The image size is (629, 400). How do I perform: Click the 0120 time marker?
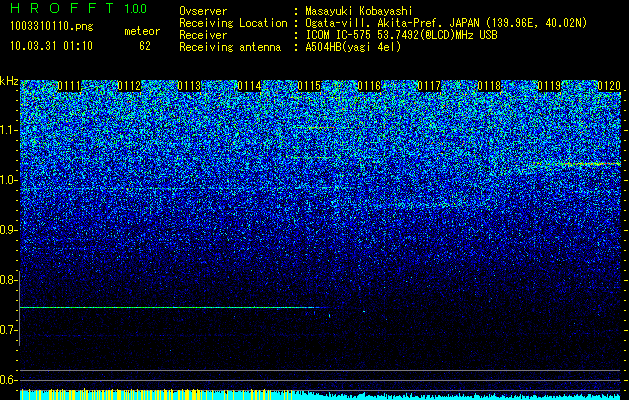tap(609, 86)
